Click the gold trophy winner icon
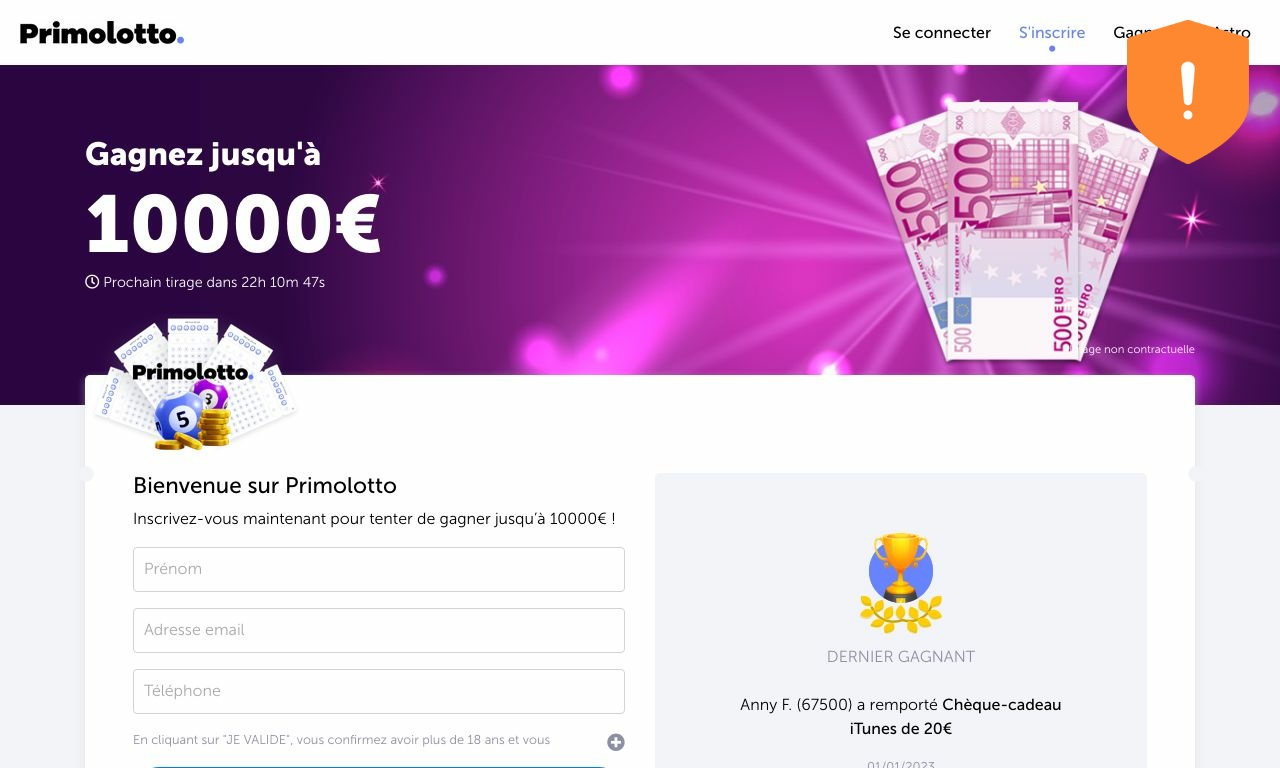Viewport: 1280px width, 768px height. [901, 582]
